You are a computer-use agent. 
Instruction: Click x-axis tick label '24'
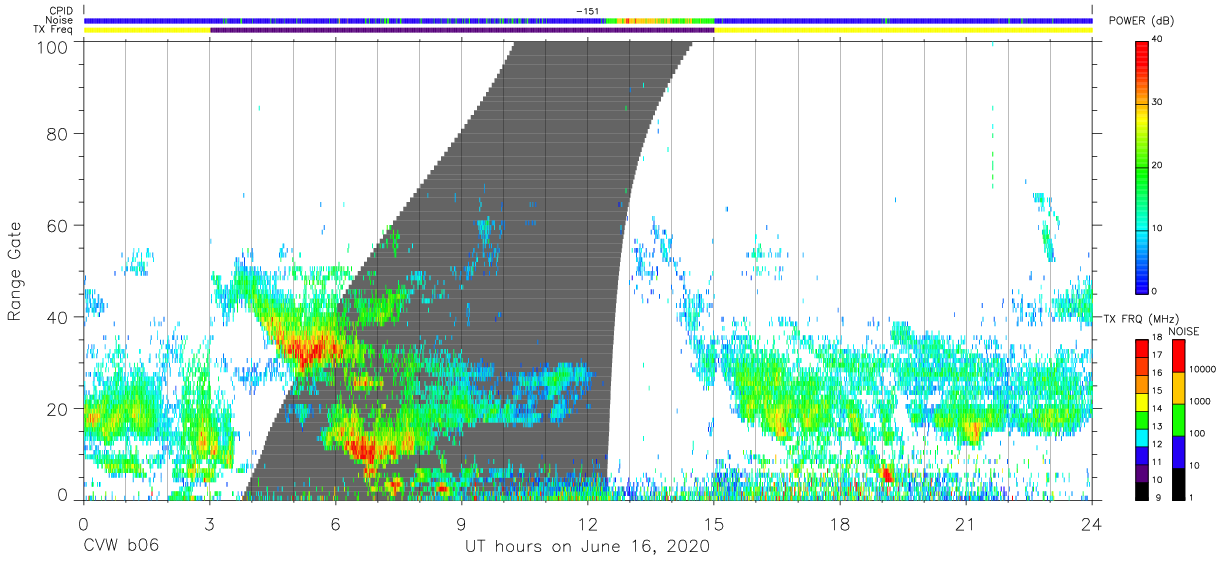(x=1092, y=523)
